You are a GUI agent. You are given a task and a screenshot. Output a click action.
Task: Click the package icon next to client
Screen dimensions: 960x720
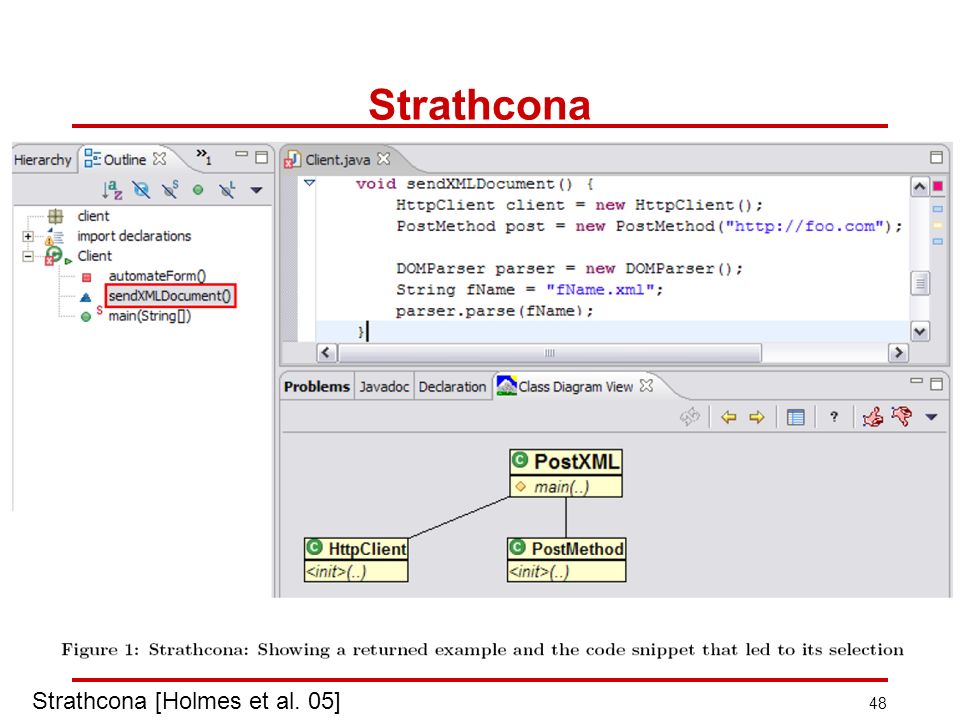(x=56, y=216)
